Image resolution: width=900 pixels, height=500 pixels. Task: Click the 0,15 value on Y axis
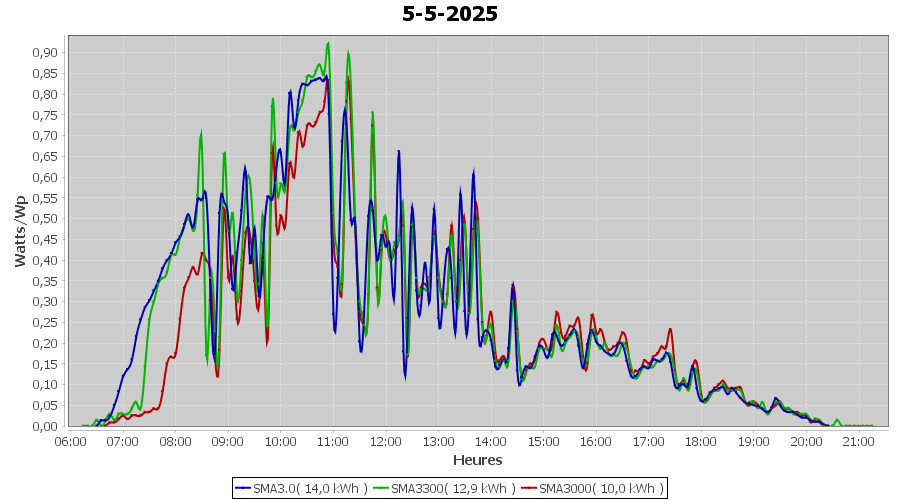(45, 364)
